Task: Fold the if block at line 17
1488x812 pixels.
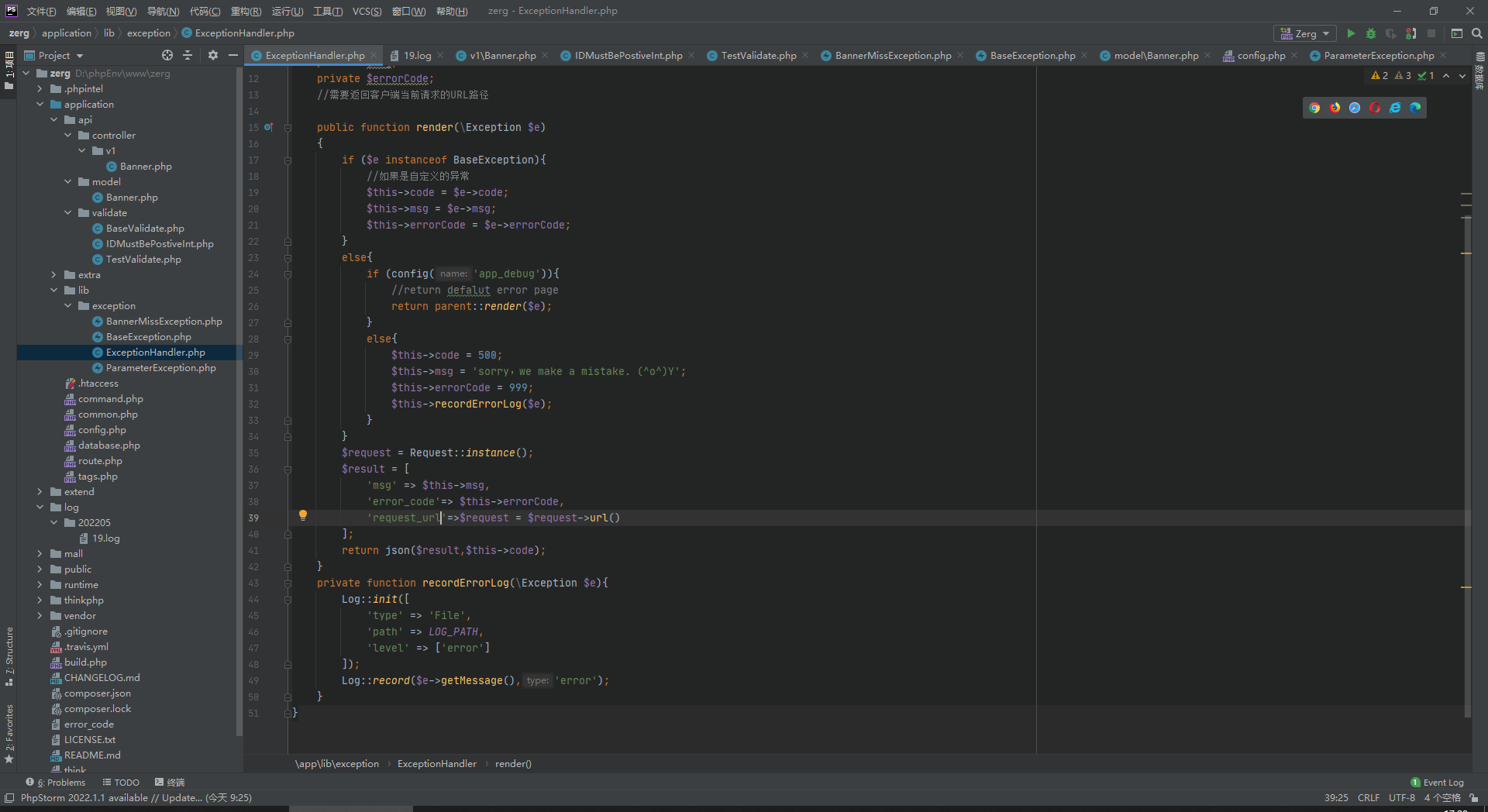Action: (288, 160)
